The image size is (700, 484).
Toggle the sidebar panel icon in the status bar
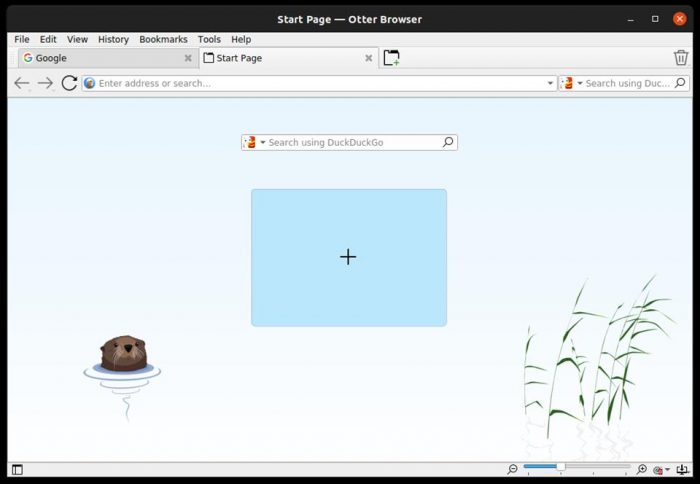[x=17, y=469]
